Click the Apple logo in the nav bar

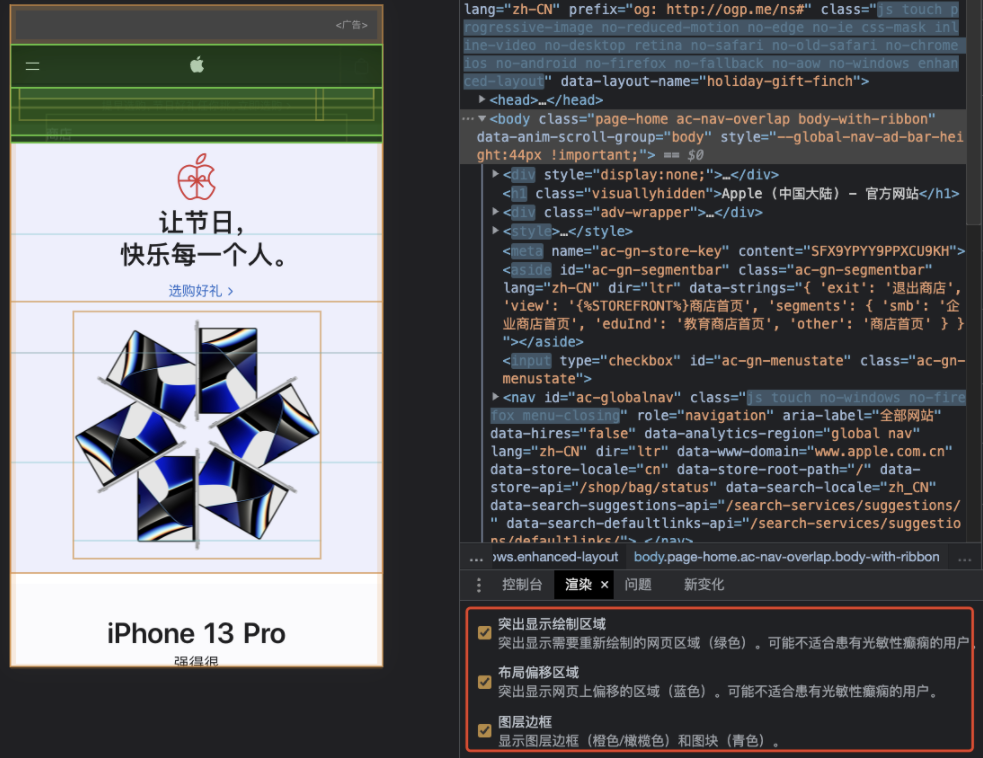click(x=197, y=65)
